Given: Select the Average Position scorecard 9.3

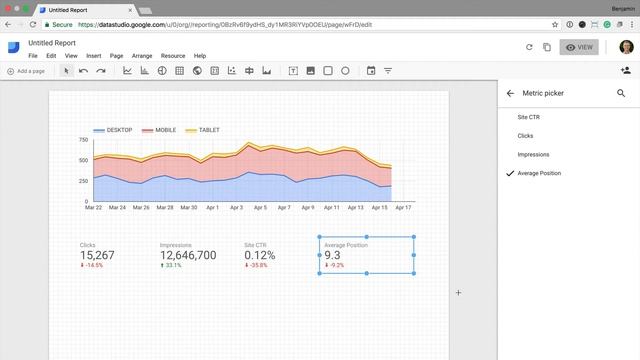Looking at the screenshot, I should (x=367, y=255).
